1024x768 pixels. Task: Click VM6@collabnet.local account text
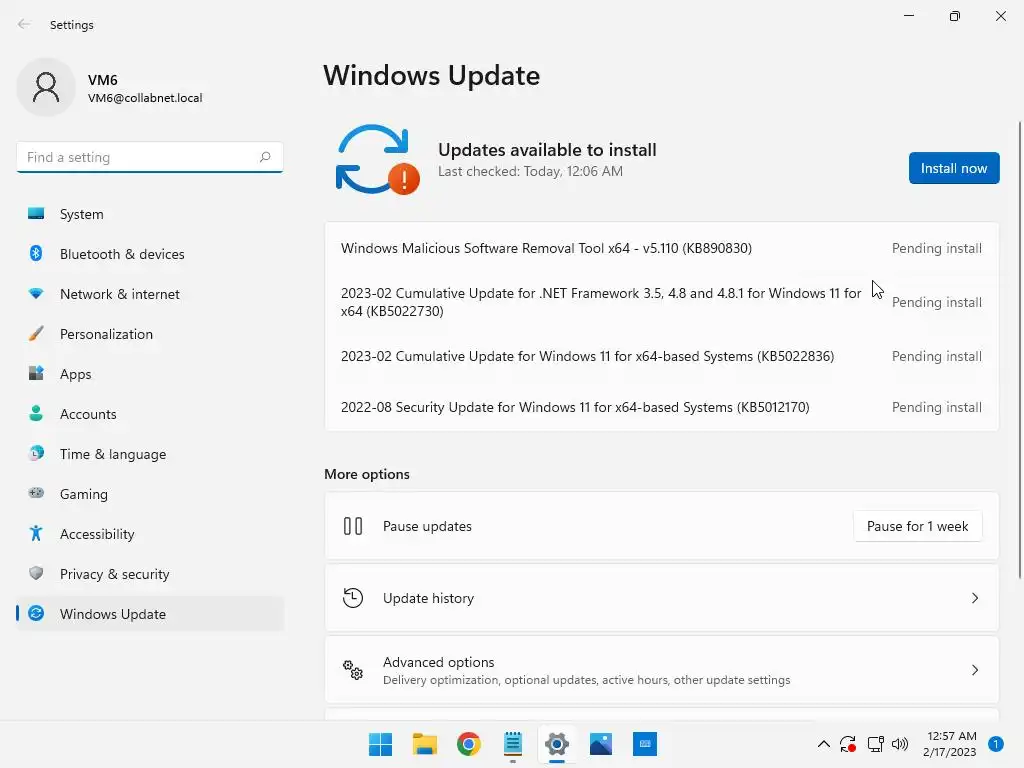(x=145, y=98)
